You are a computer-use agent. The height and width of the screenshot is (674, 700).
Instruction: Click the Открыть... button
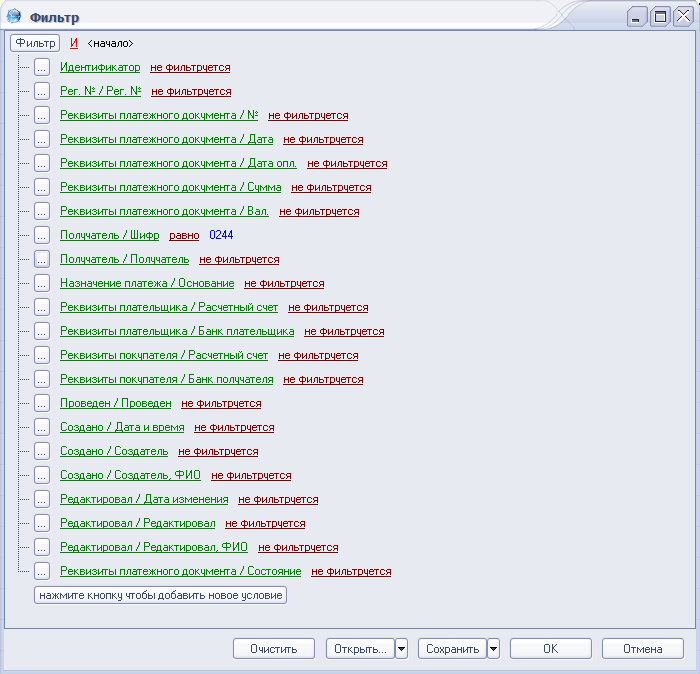pos(360,649)
